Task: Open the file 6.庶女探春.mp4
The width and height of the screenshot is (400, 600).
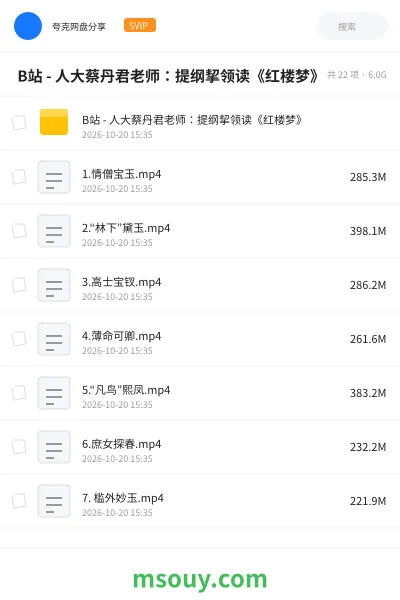Action: (x=121, y=444)
